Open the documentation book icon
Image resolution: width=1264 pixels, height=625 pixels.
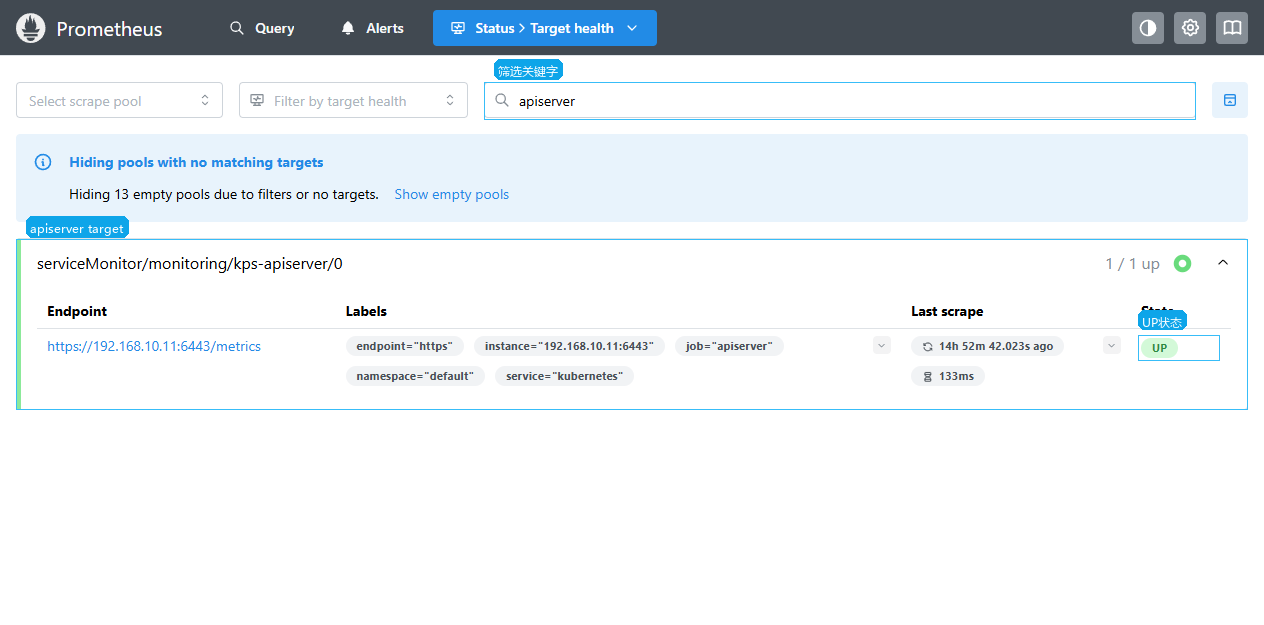coord(1232,28)
